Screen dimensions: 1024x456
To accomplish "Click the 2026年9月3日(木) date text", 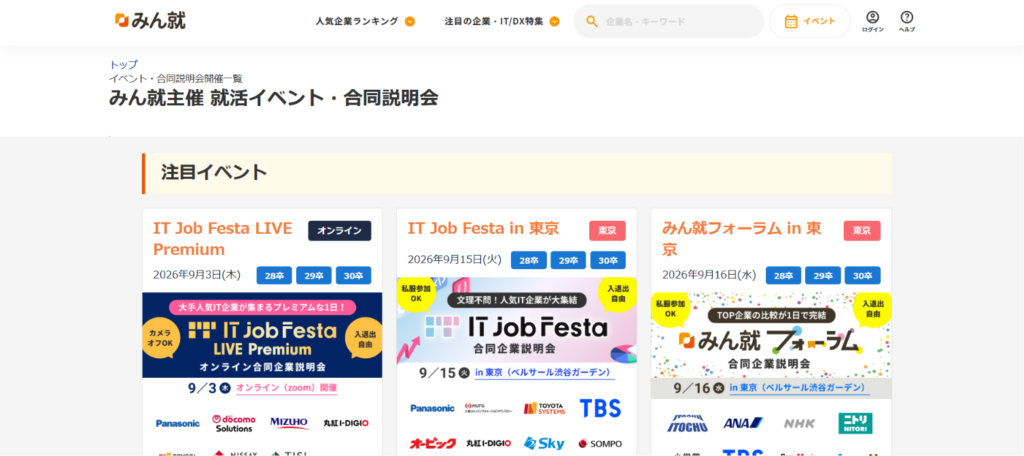I will 197,275.
